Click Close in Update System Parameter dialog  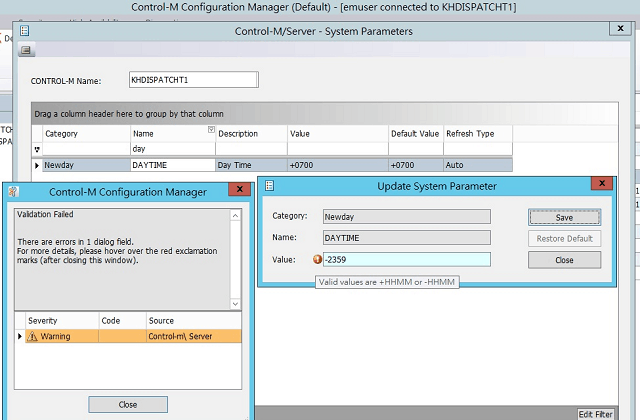[x=564, y=260]
